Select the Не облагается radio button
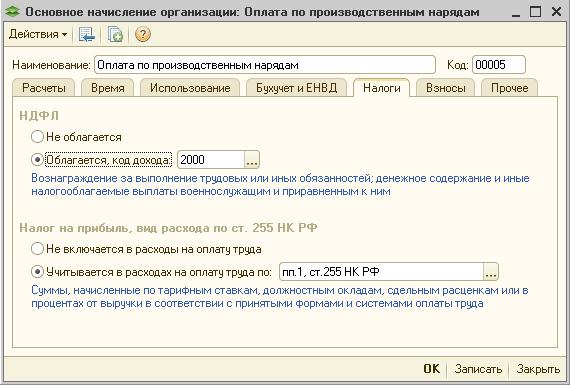The height and width of the screenshot is (385, 570). click(37, 137)
